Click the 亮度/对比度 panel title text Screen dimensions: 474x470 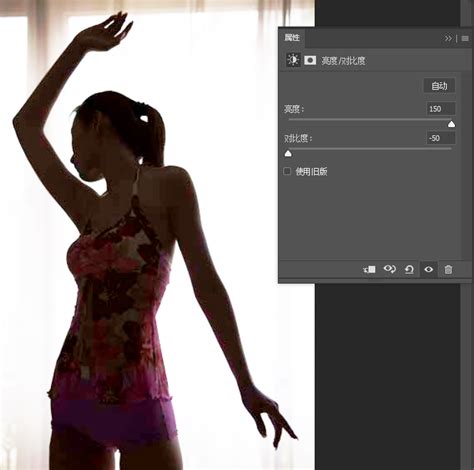point(343,61)
